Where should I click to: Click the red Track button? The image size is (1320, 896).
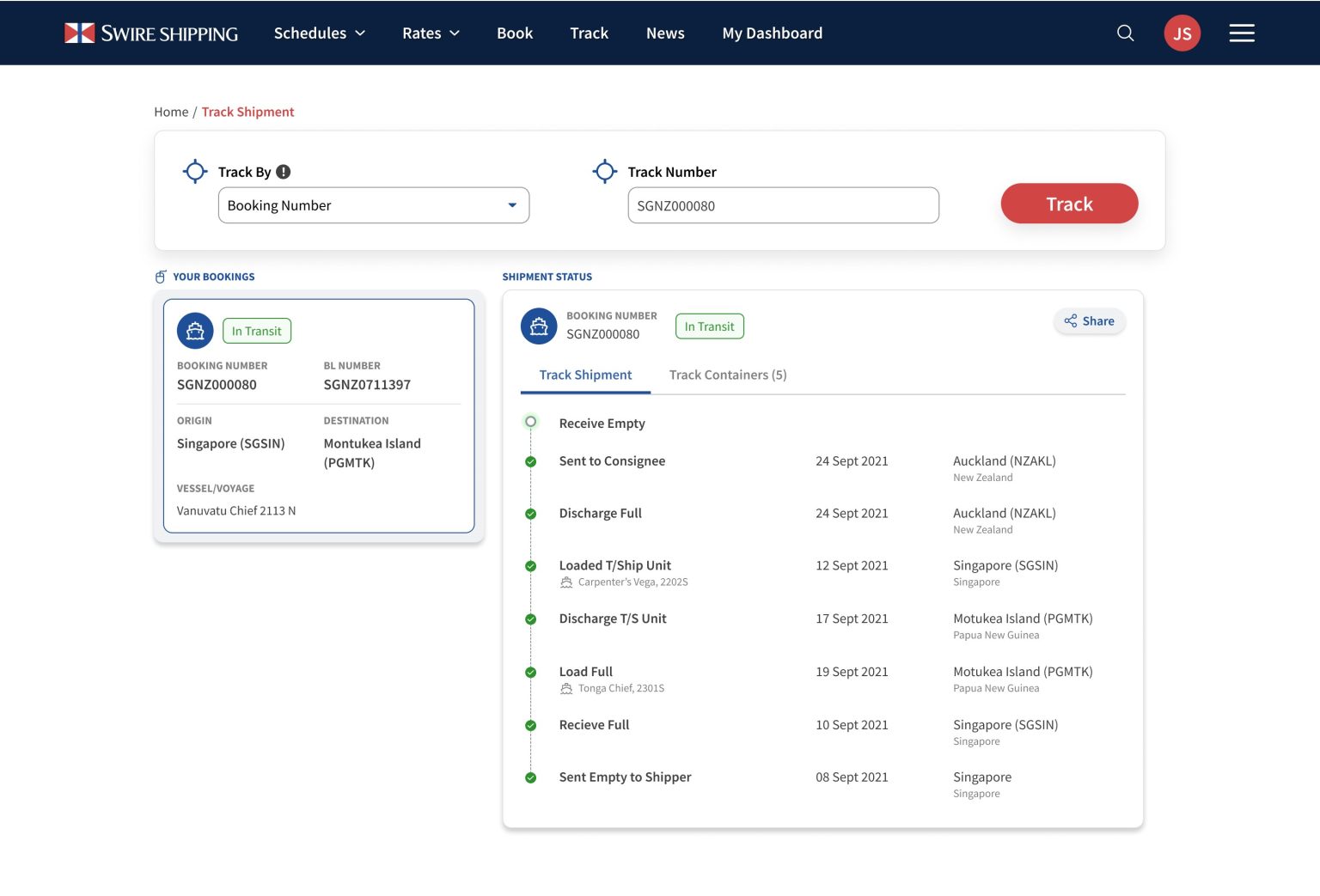(1069, 204)
